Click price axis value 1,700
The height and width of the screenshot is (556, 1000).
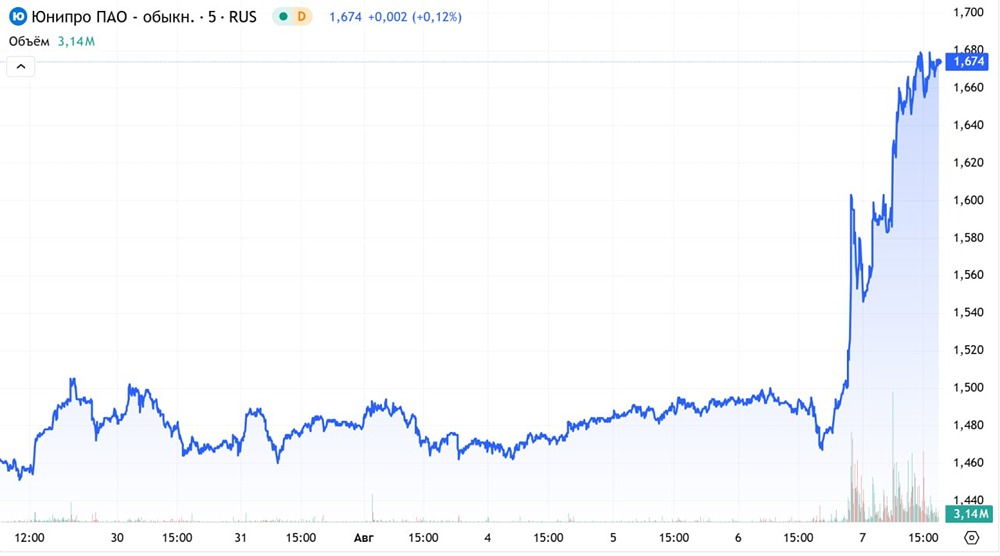pos(968,12)
